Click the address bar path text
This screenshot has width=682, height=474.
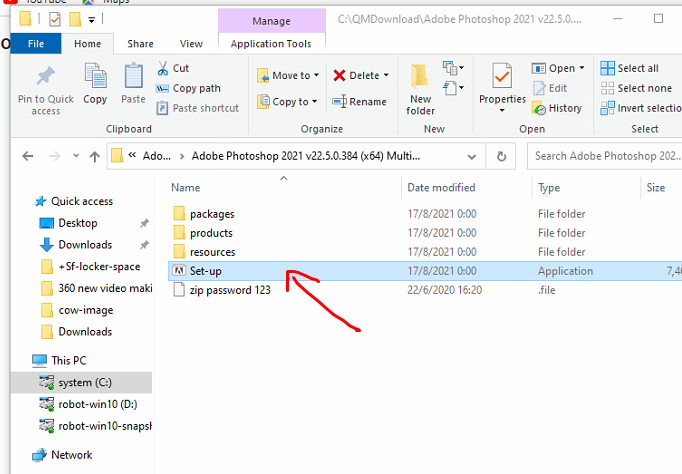pyautogui.click(x=306, y=156)
